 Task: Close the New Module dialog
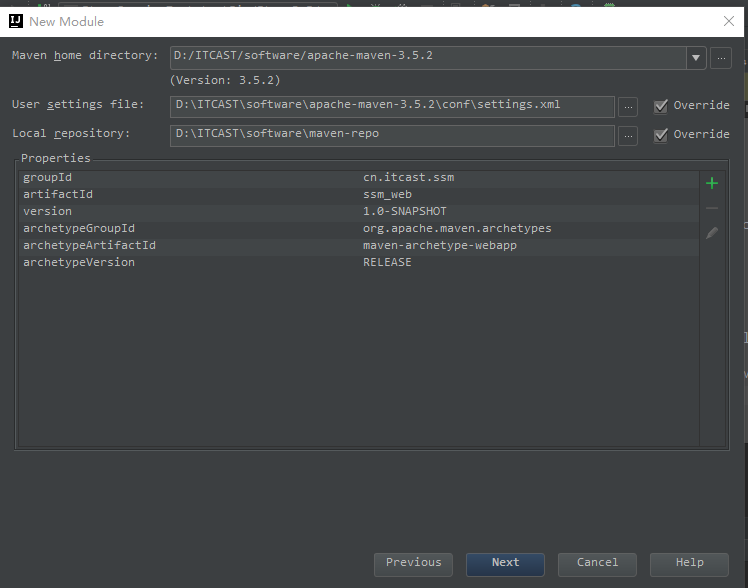pos(728,21)
